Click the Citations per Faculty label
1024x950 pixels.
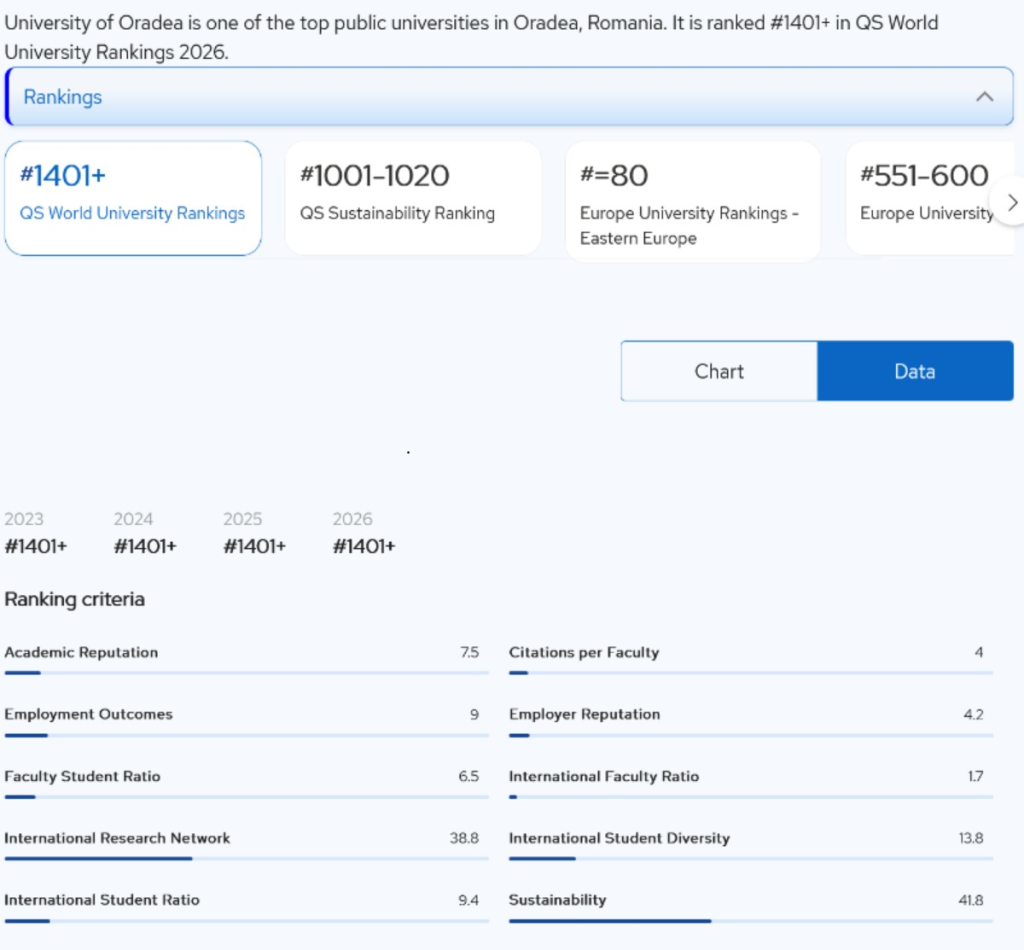coord(584,652)
